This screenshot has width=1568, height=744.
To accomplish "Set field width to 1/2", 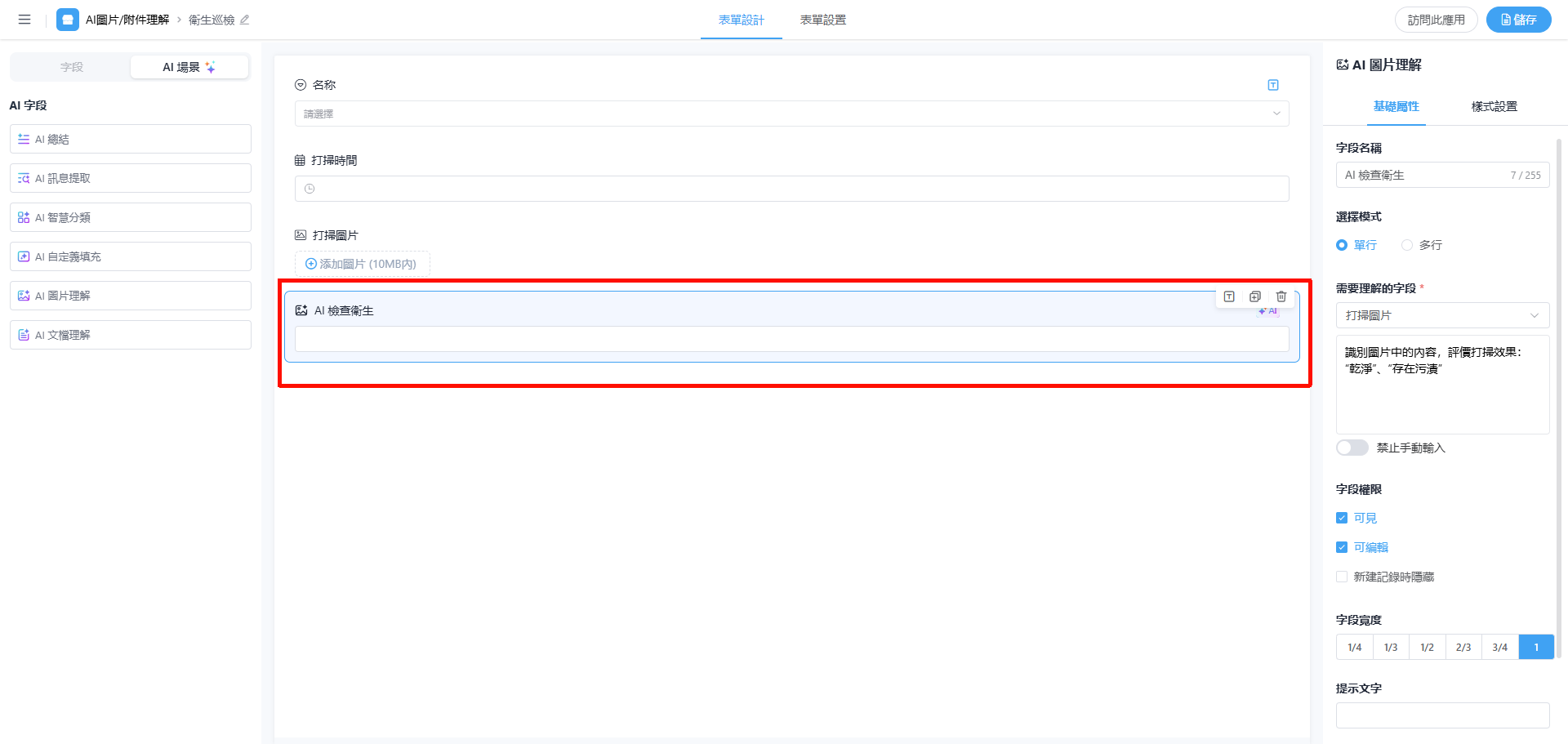I will point(1427,647).
